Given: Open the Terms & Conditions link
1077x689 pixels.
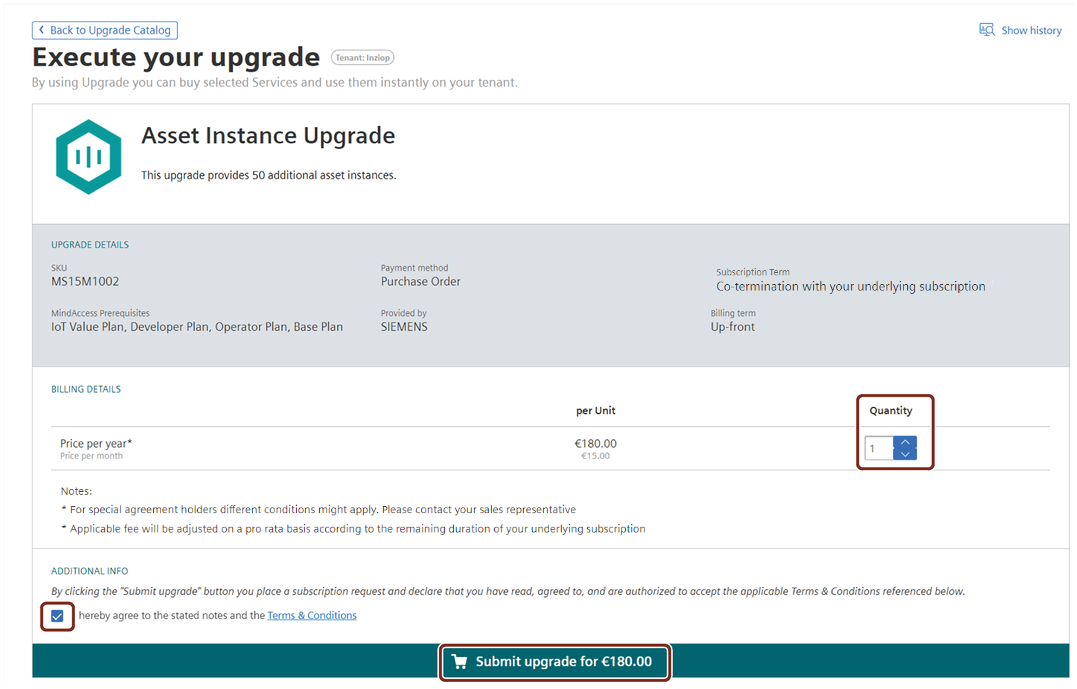Looking at the screenshot, I should tap(312, 615).
